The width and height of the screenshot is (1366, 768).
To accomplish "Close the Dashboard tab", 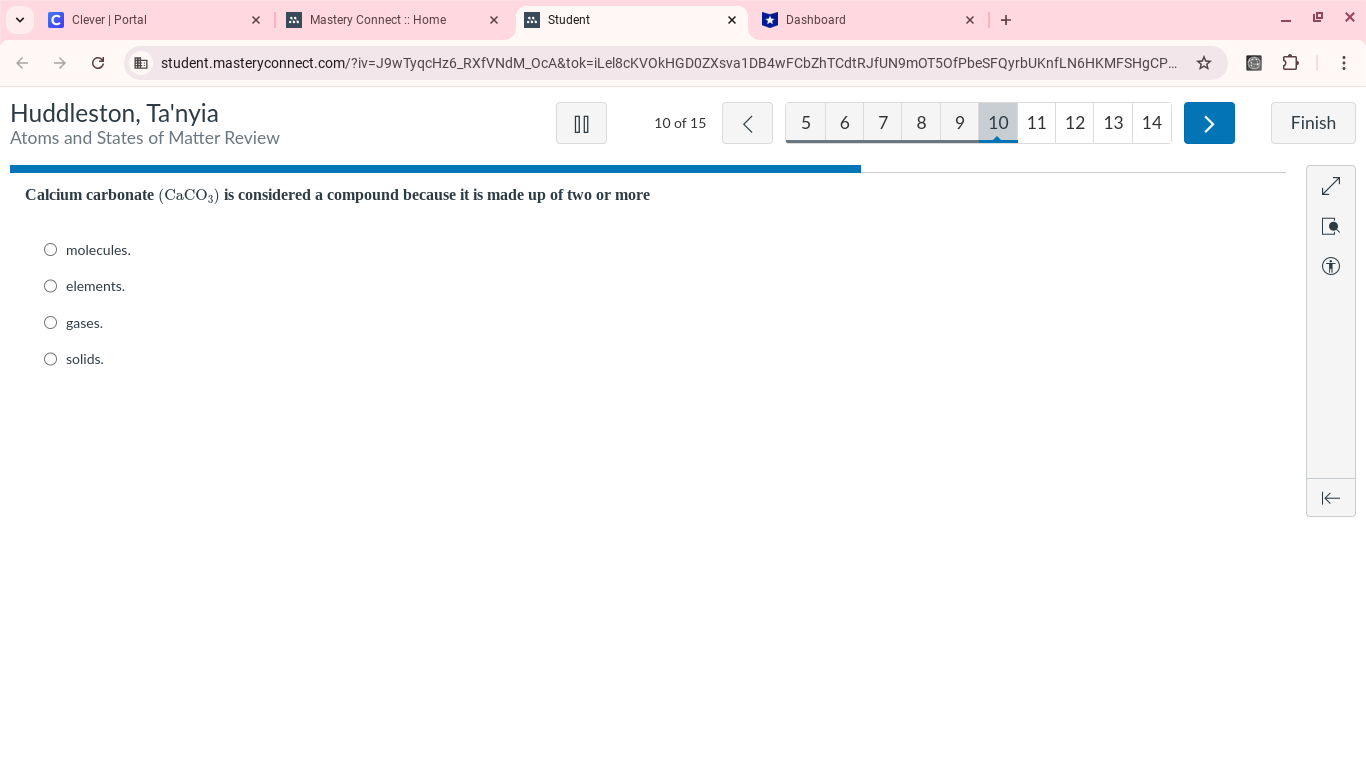I will [970, 20].
